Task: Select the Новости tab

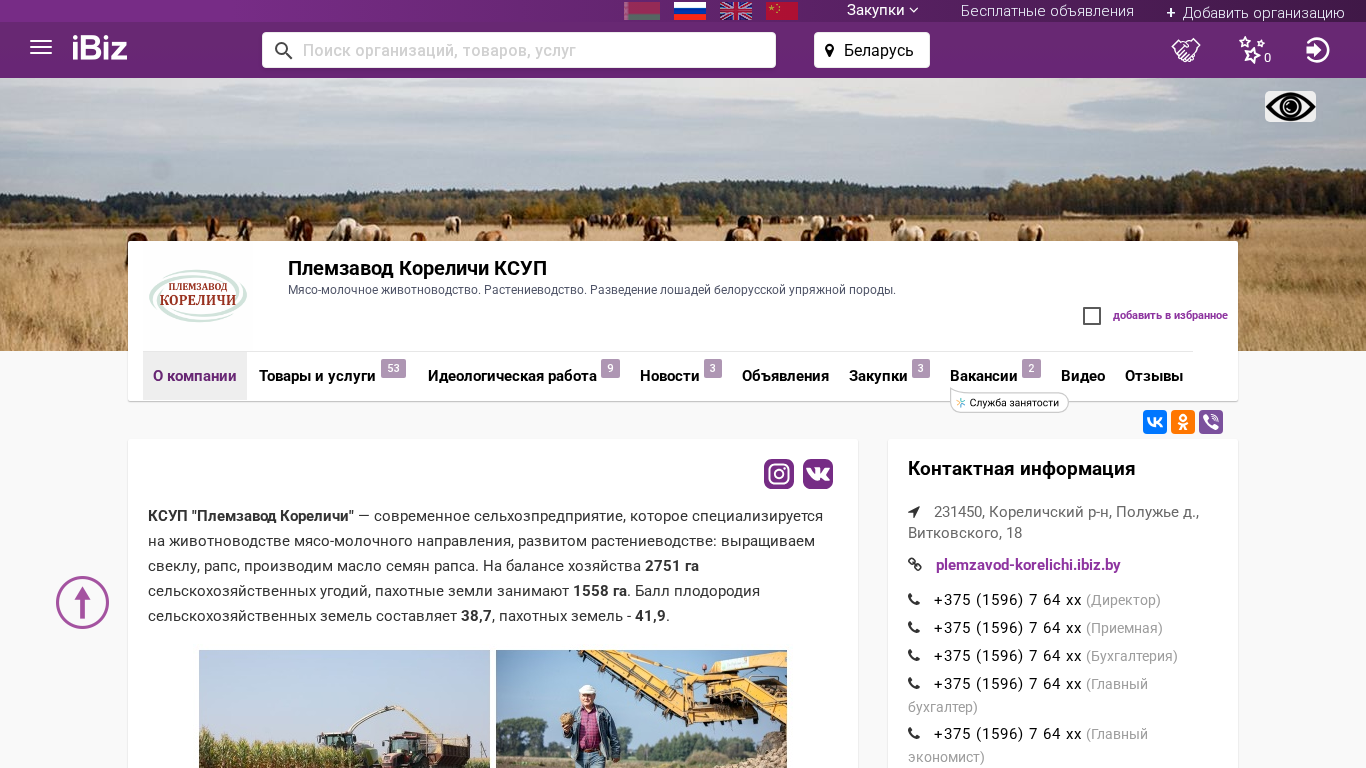Action: coord(669,377)
